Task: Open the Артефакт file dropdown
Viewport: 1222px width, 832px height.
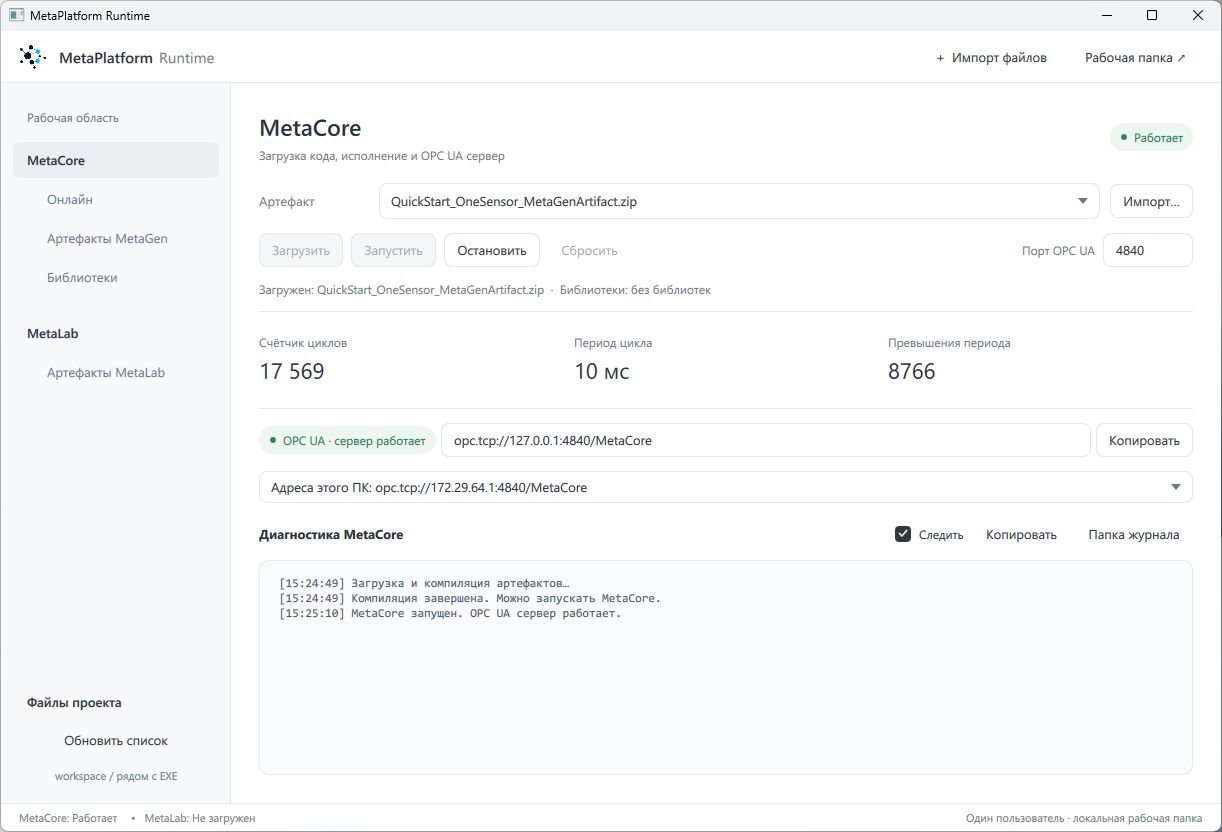Action: 739,201
